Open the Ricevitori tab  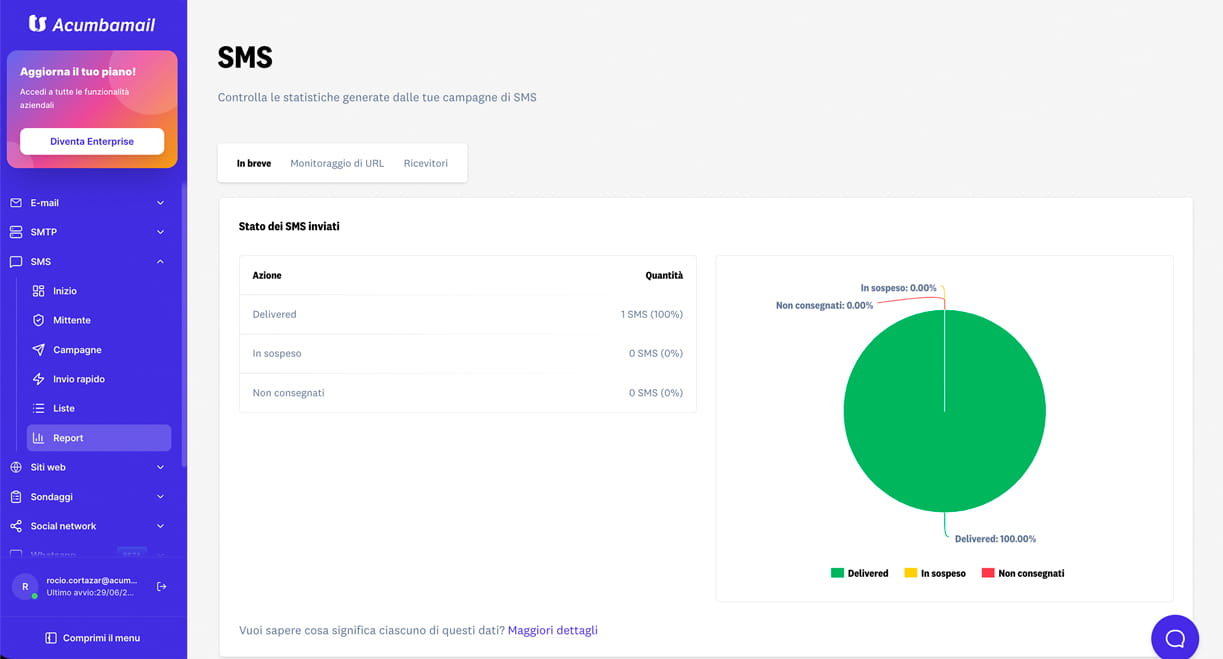click(x=426, y=163)
